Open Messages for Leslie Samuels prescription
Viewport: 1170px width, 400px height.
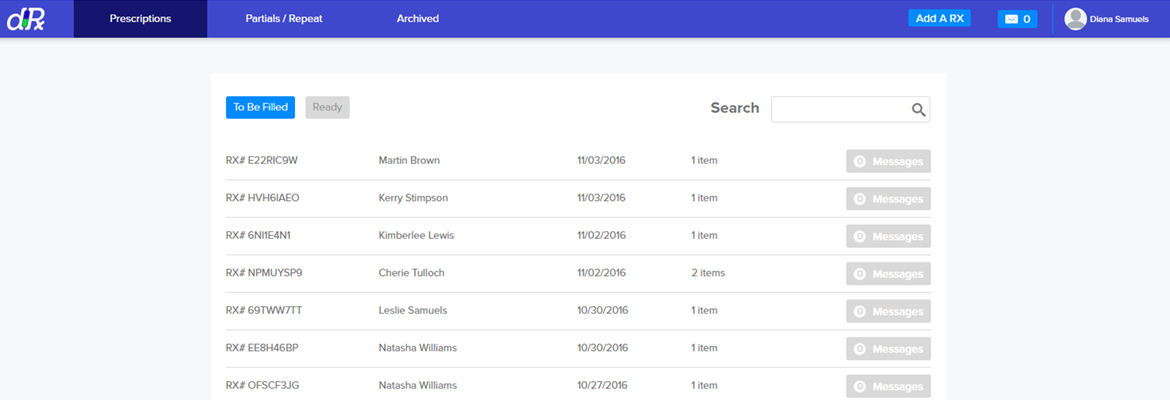coord(888,311)
